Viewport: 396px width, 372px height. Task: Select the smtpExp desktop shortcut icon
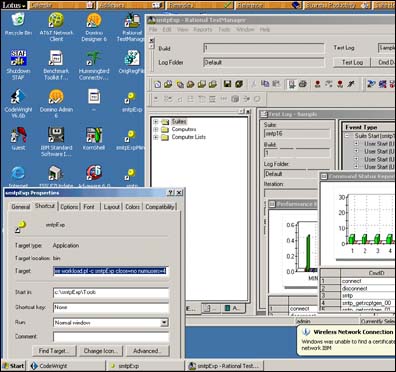pos(131,102)
